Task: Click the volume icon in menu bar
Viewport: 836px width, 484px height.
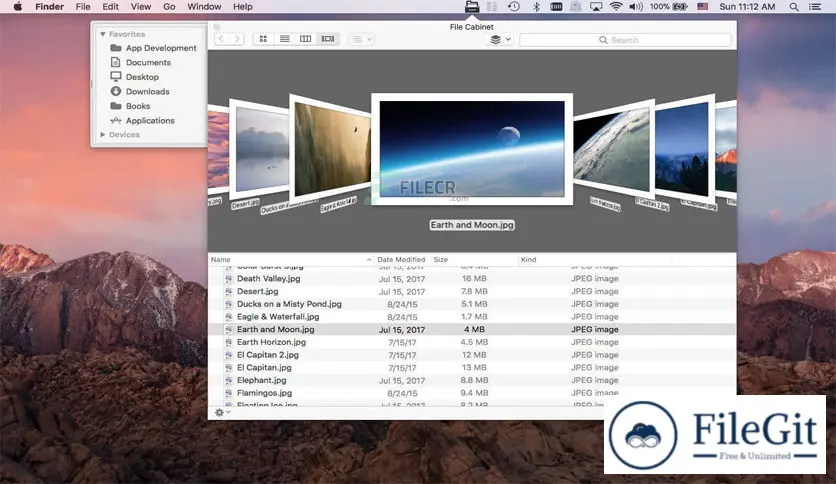Action: tap(636, 6)
